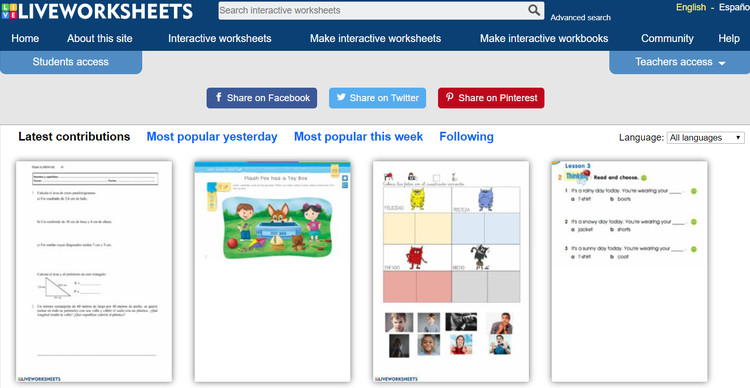Viewport: 750px width, 388px height.
Task: Open the Students access panel
Action: click(x=71, y=62)
